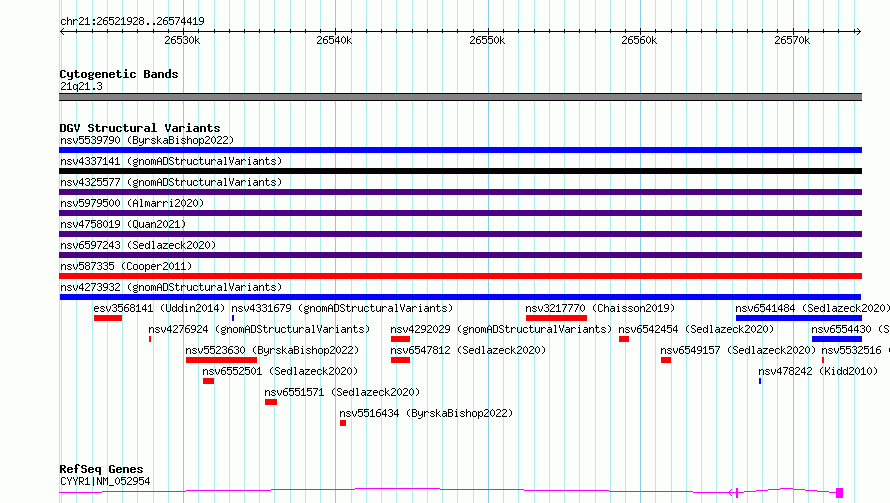Screen dimensions: 890x503
Task: Click nsv5516434 (ByrskaBishop2022) label
Action: pyautogui.click(x=426, y=413)
